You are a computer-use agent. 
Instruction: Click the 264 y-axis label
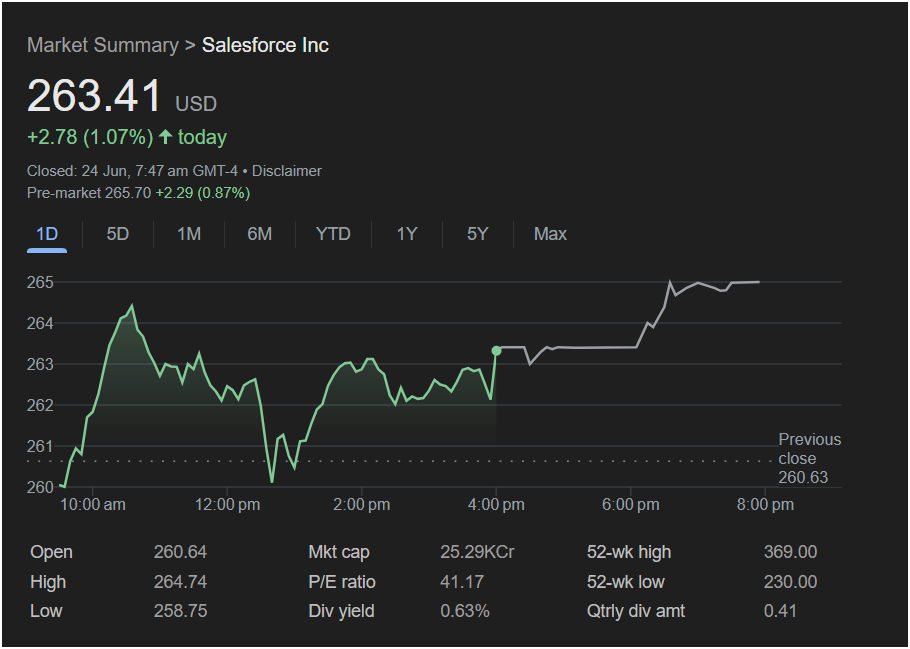[40, 323]
